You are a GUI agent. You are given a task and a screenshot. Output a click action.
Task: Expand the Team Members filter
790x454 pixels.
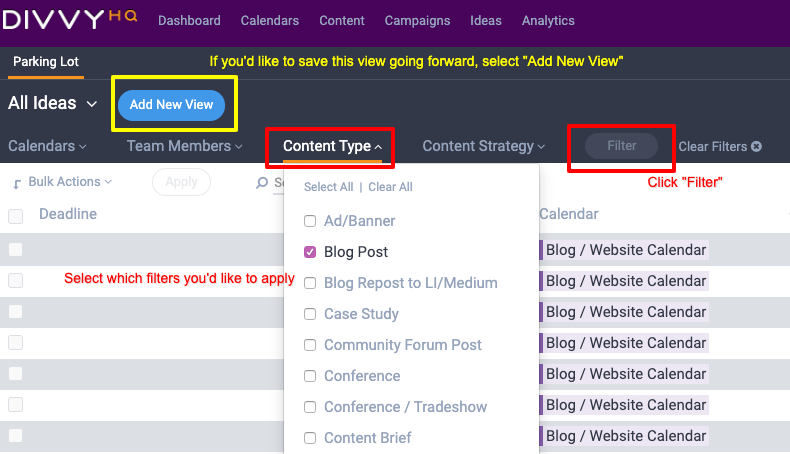coord(184,146)
